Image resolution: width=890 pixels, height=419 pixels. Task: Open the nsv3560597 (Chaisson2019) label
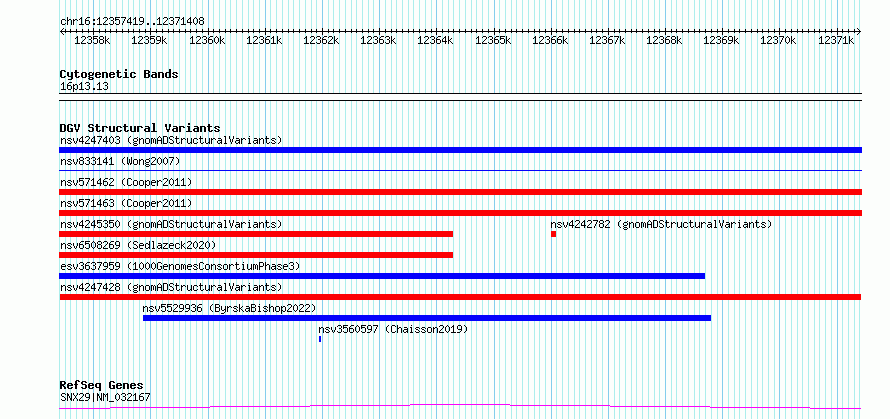393,329
